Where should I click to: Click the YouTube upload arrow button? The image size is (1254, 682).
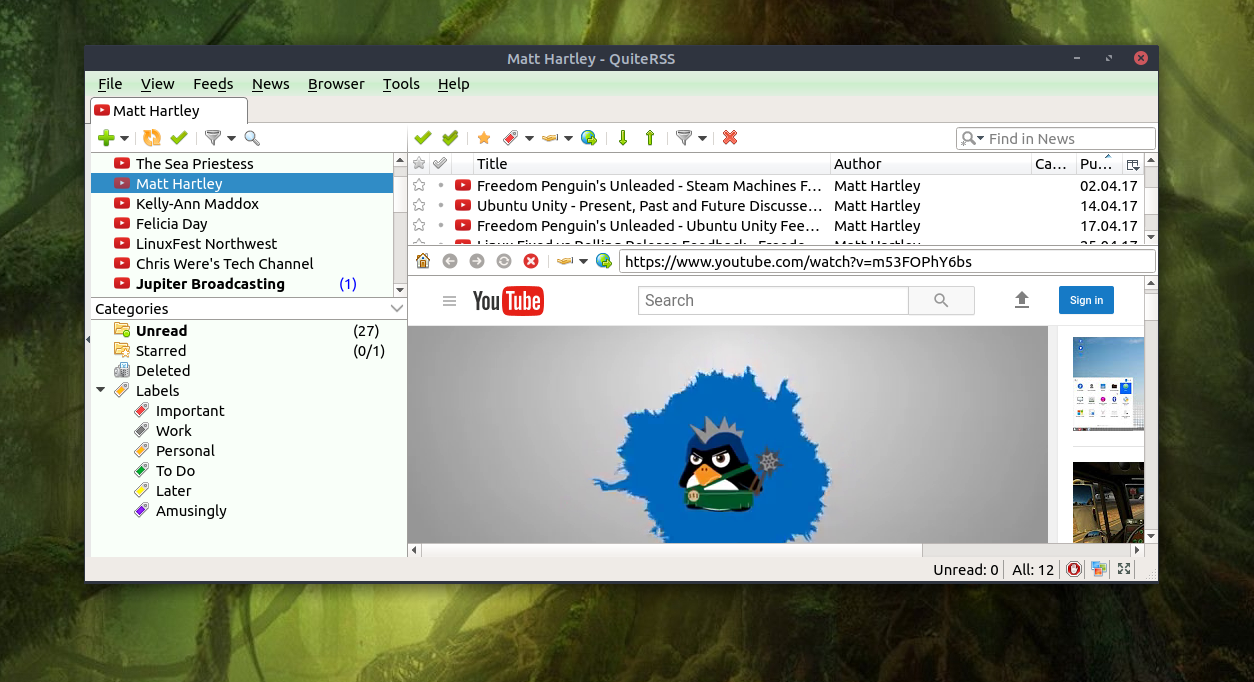pyautogui.click(x=1022, y=300)
